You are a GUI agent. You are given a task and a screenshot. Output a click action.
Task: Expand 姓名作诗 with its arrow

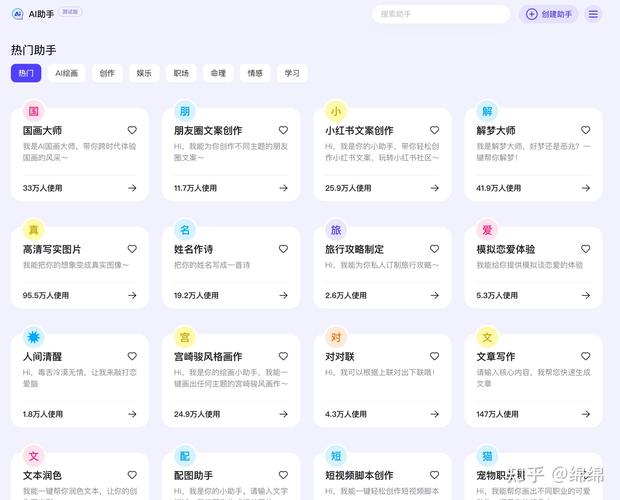click(283, 296)
